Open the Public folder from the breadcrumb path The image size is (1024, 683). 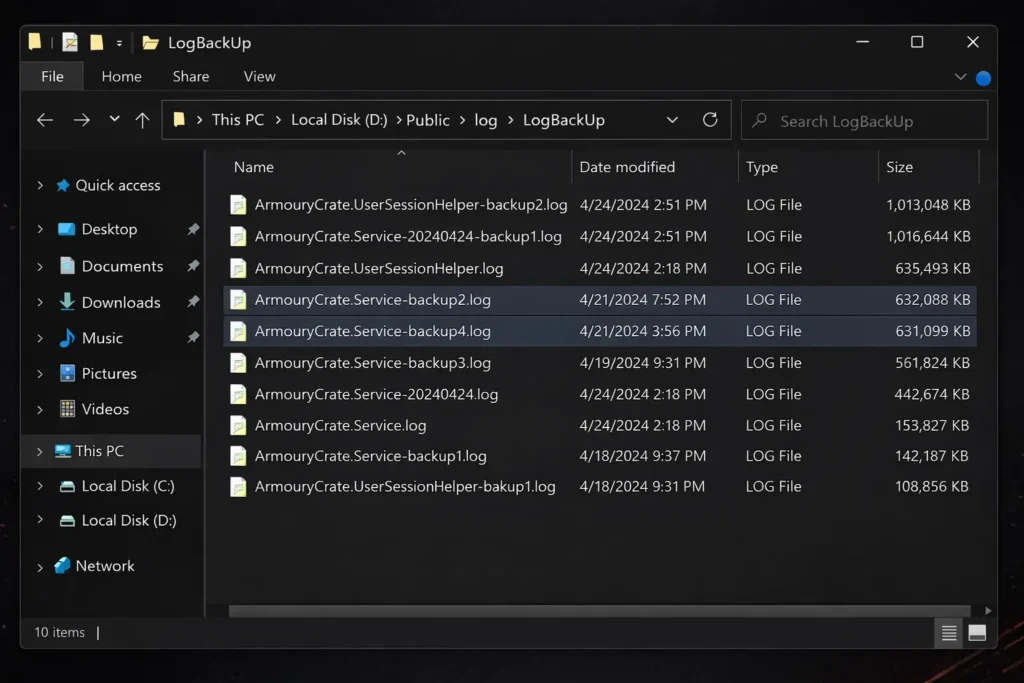pos(428,119)
